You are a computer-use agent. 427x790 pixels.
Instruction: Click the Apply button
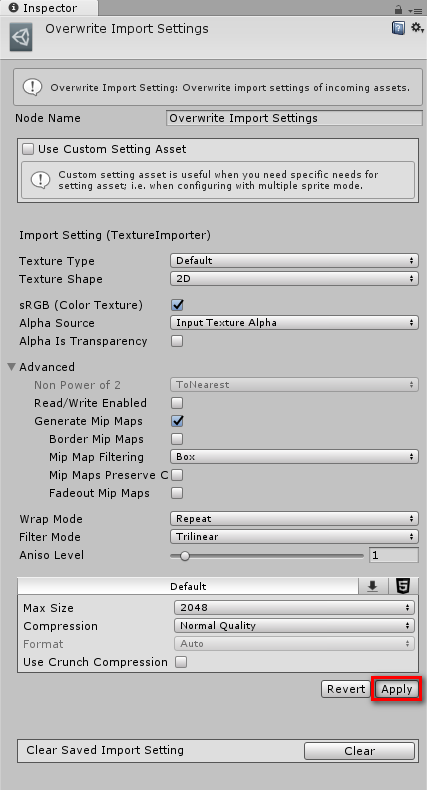396,689
